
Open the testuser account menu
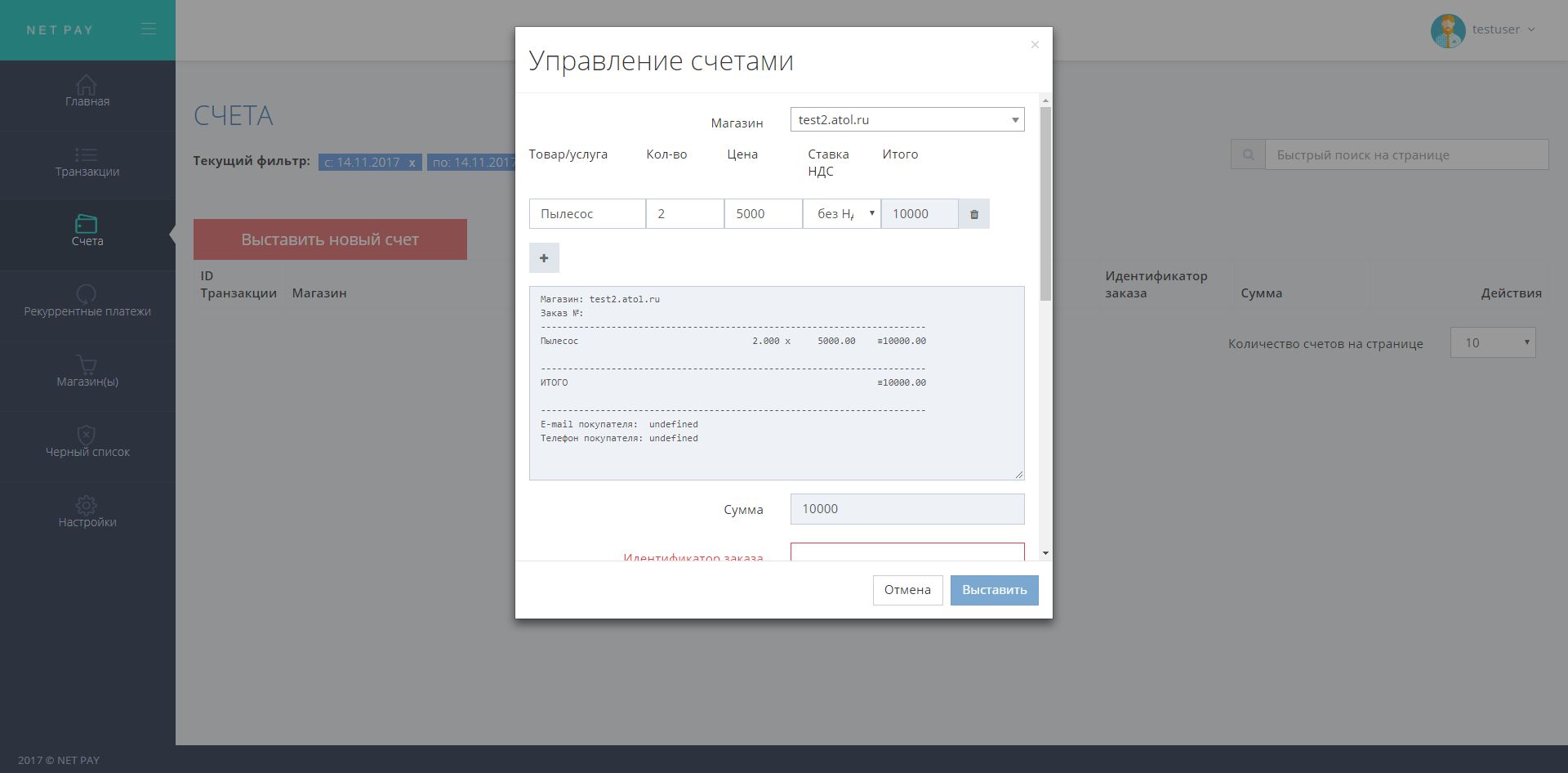click(x=1503, y=29)
